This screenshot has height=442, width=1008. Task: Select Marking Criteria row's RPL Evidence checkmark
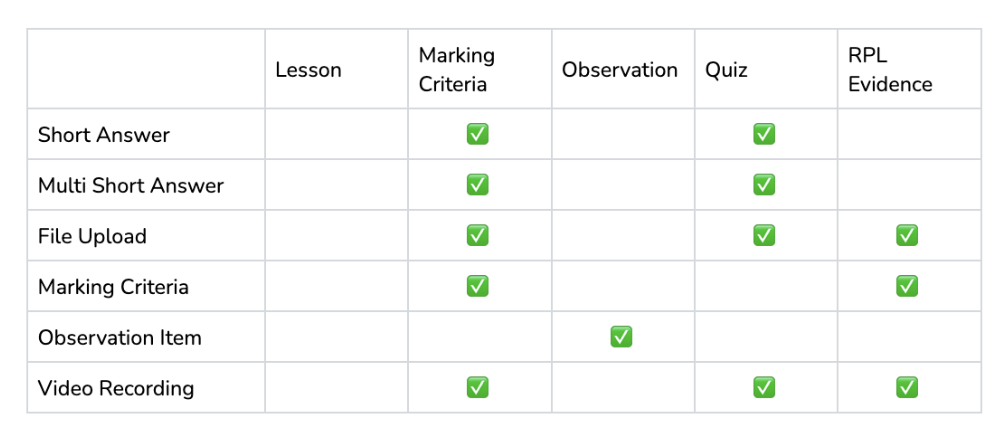[907, 286]
